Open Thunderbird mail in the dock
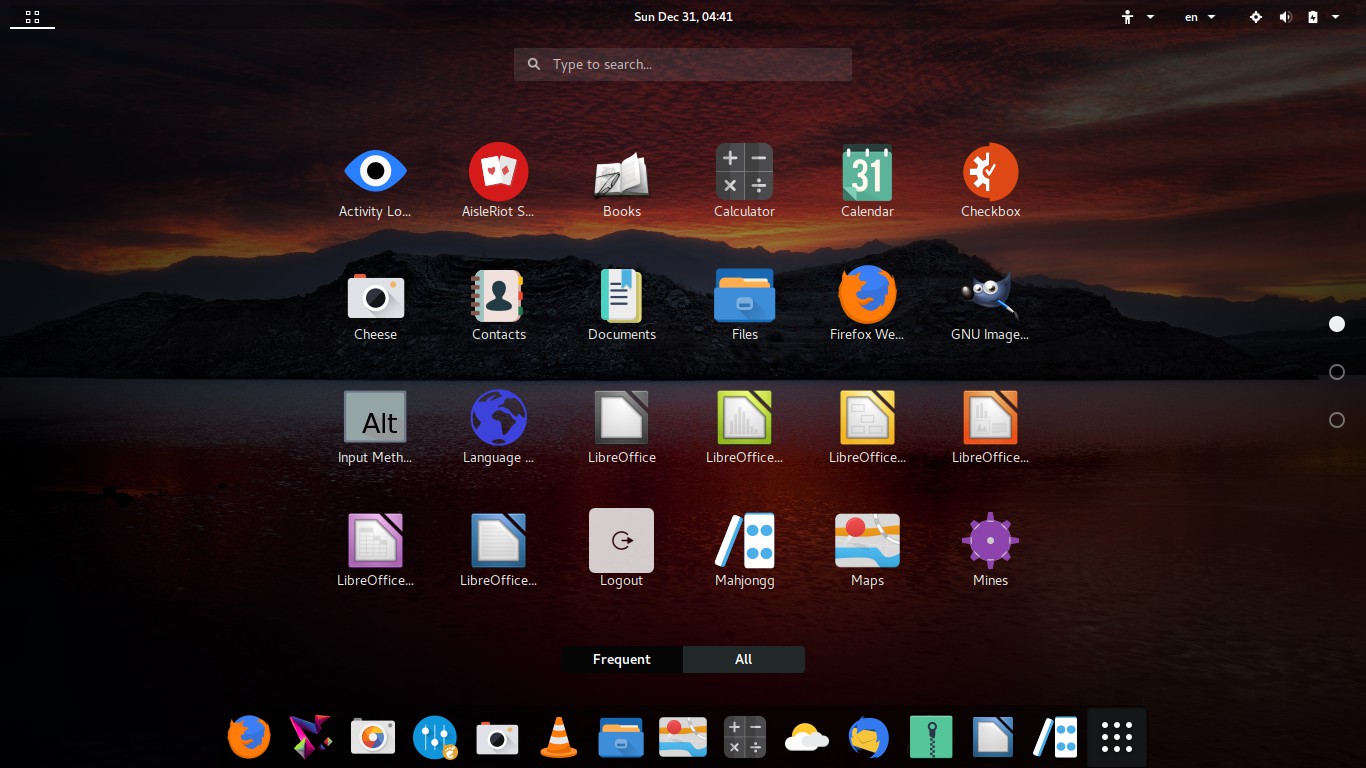Screen dimensions: 1366x768 (869, 738)
